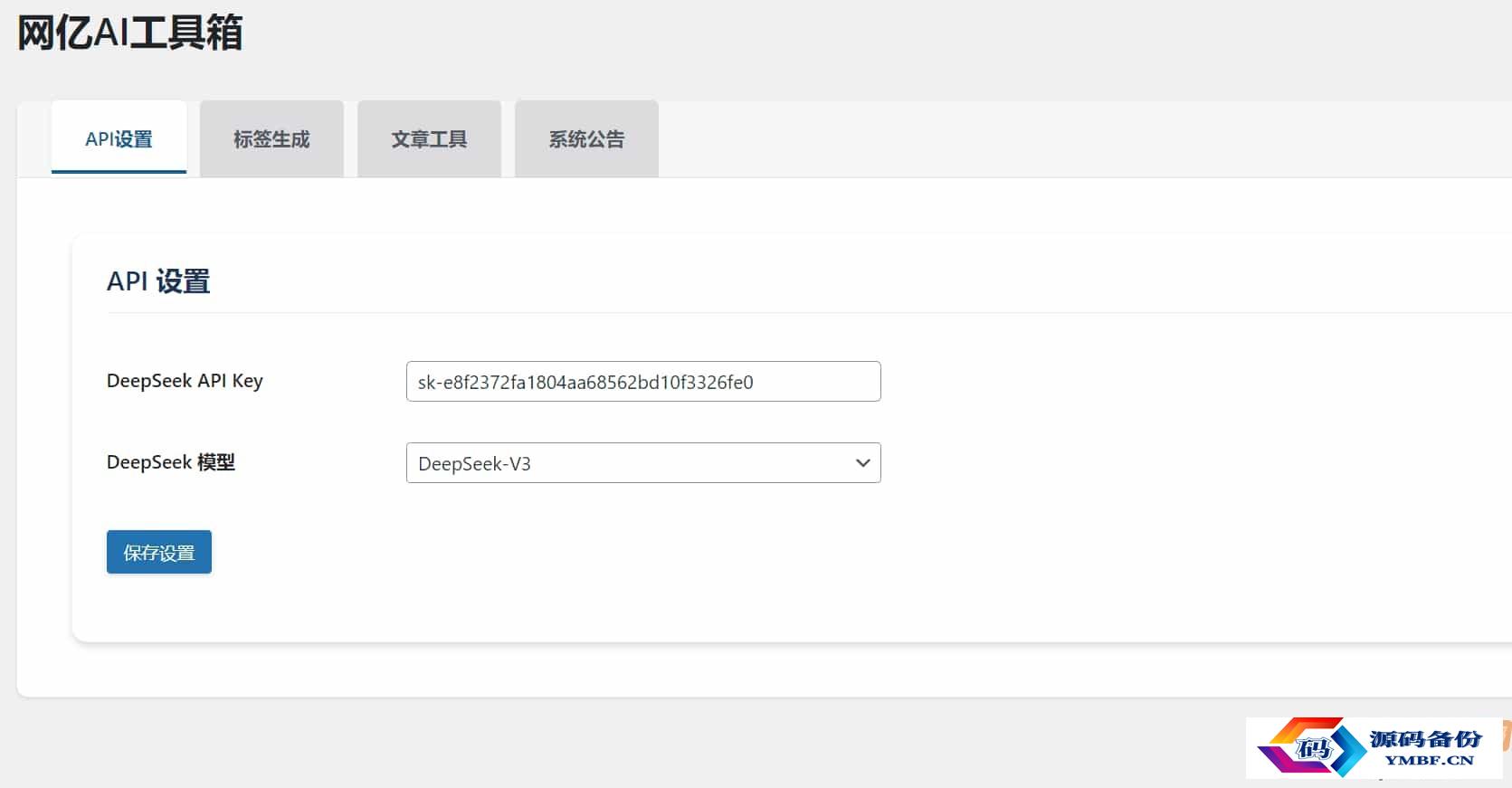This screenshot has height=788, width=1512.
Task: Click the 保存设置 button
Action: (159, 552)
